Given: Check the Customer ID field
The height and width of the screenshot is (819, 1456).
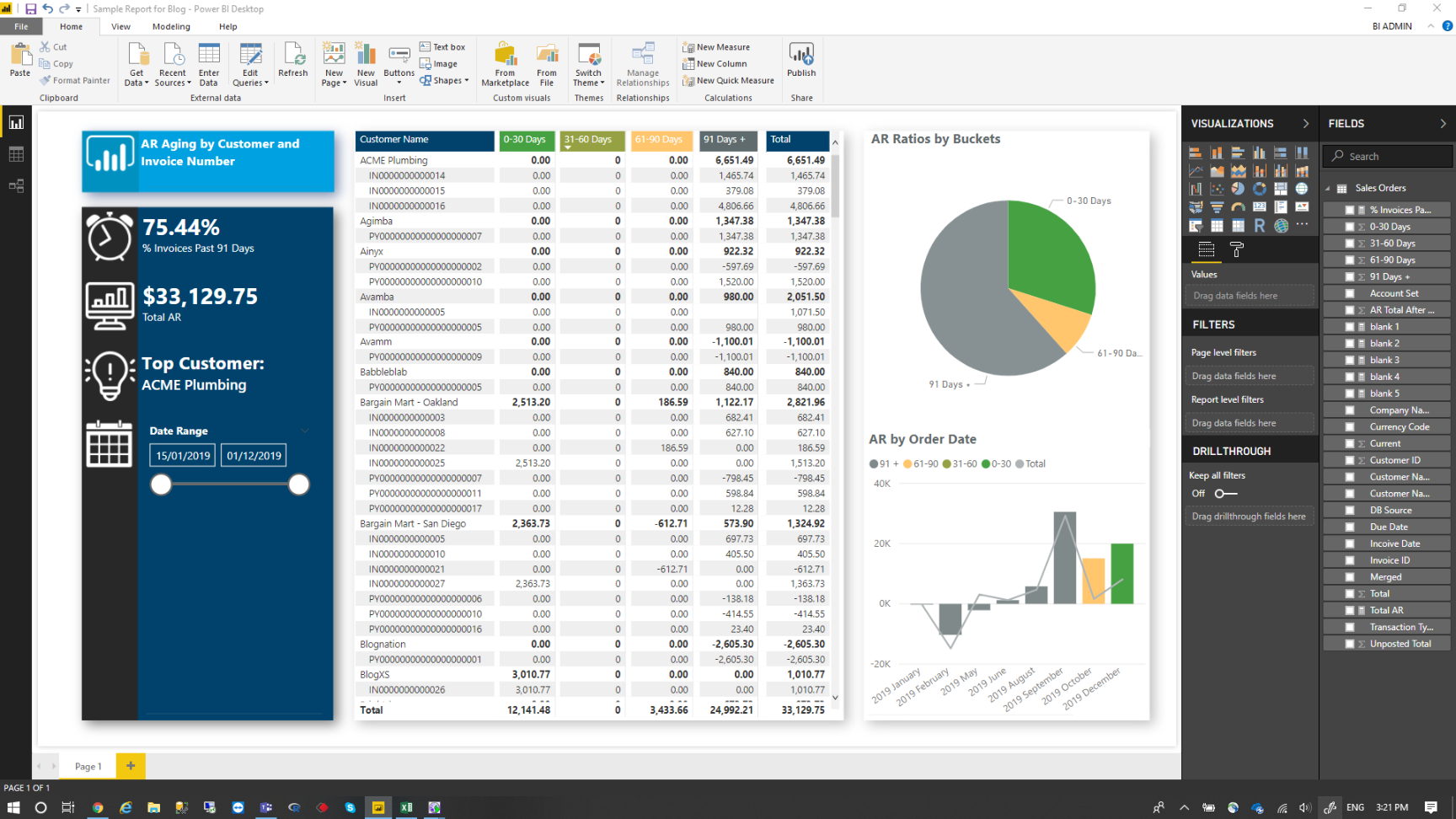Looking at the screenshot, I should point(1350,460).
